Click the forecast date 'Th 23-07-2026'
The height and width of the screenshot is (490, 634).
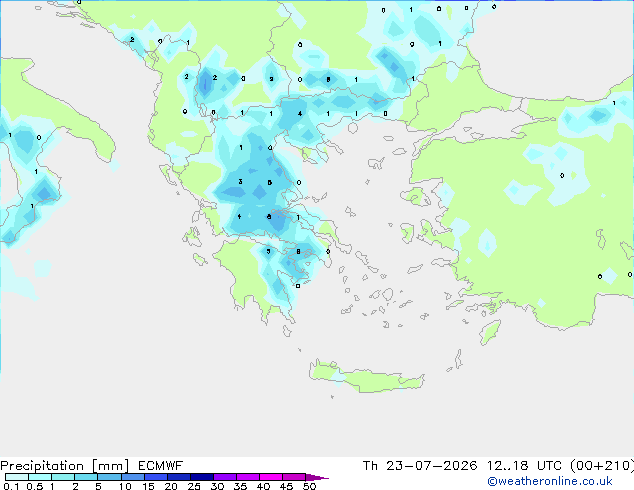tap(420, 466)
